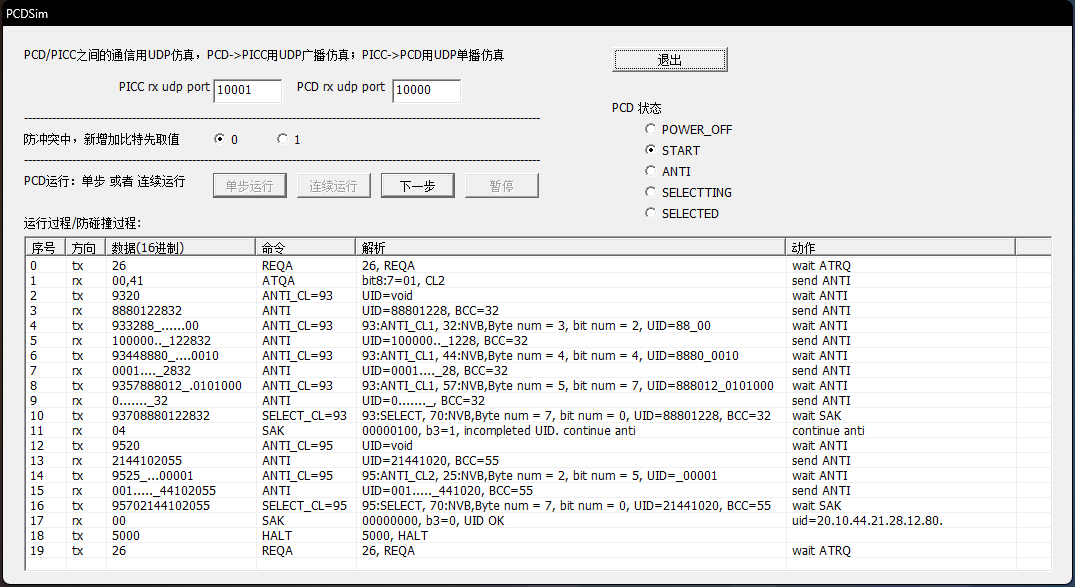The height and width of the screenshot is (587, 1075).
Task: Choose the SELECTED state radio button
Action: tap(651, 213)
